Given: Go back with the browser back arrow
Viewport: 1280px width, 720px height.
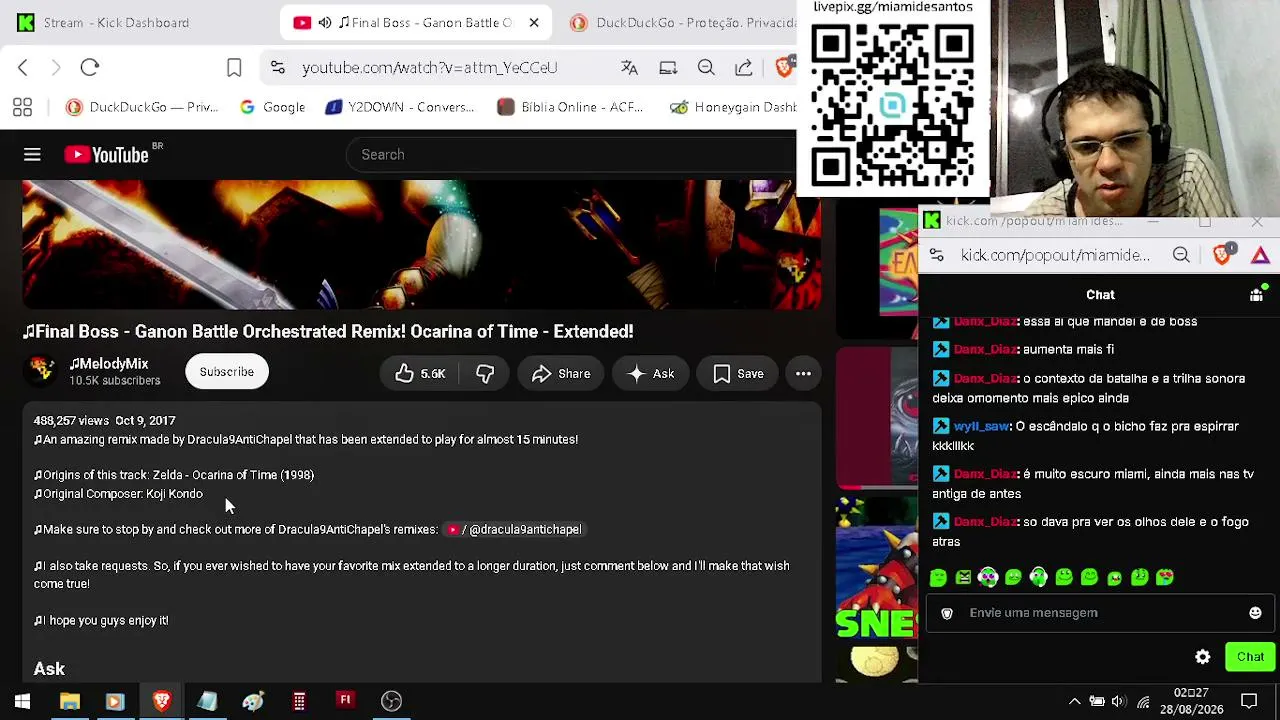Looking at the screenshot, I should click(23, 67).
